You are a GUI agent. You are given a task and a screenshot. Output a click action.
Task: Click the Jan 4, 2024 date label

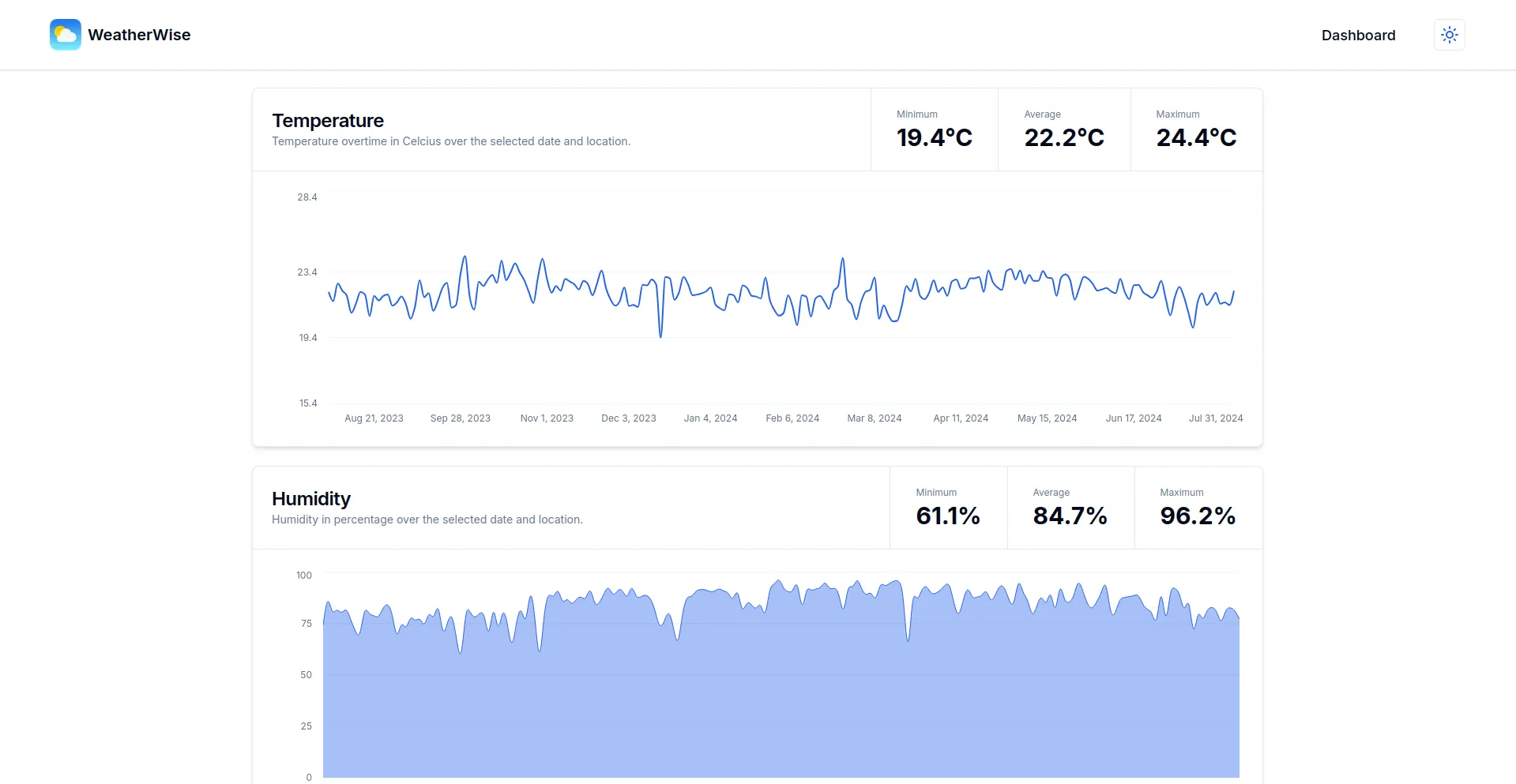click(710, 418)
